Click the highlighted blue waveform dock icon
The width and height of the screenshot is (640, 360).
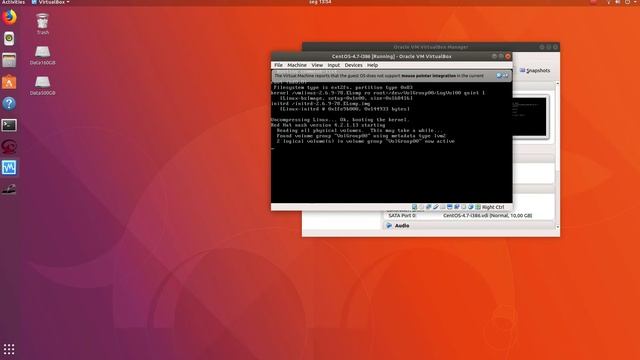tap(9, 167)
